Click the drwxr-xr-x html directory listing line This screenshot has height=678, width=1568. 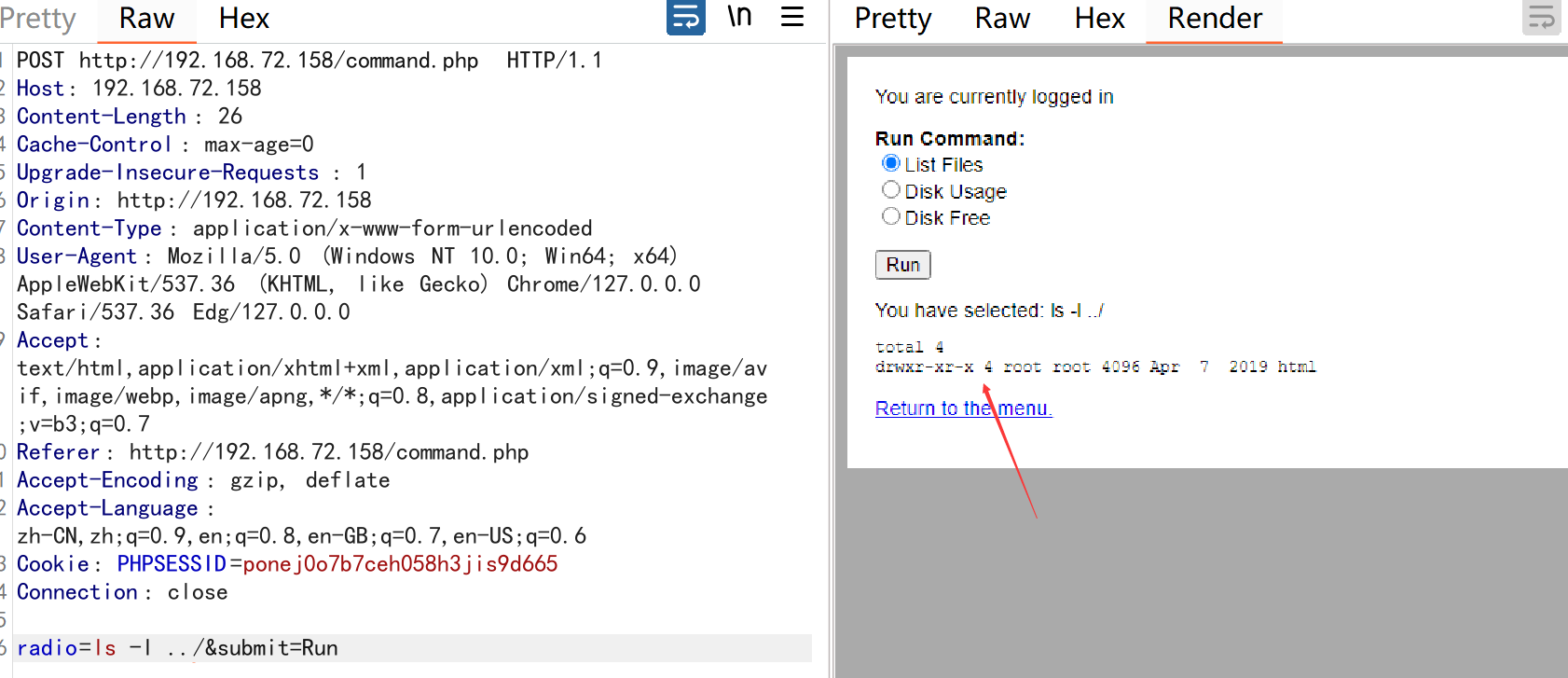[x=1095, y=367]
